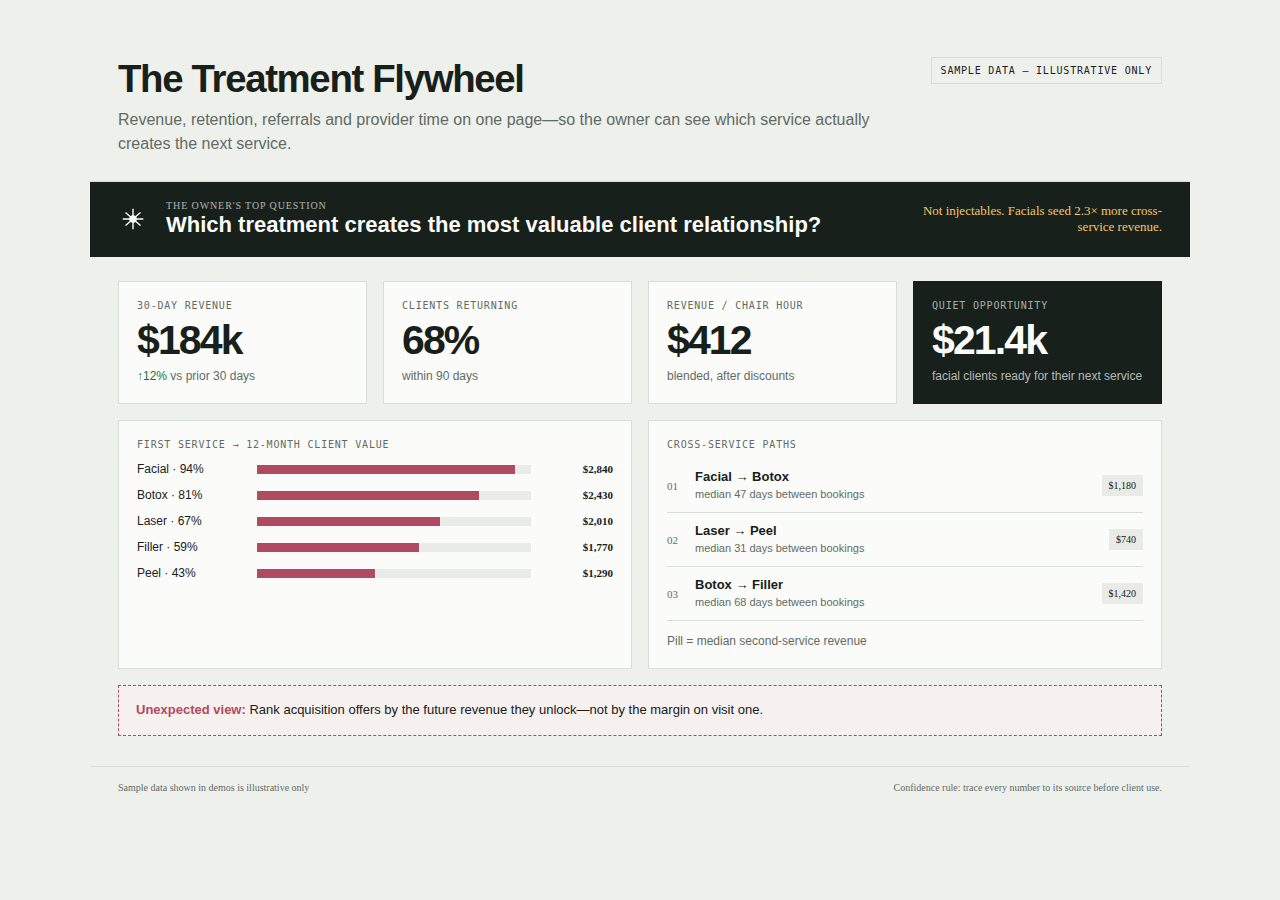Click the Peel 43% bar
This screenshot has height=900, width=1280.
pos(394,573)
